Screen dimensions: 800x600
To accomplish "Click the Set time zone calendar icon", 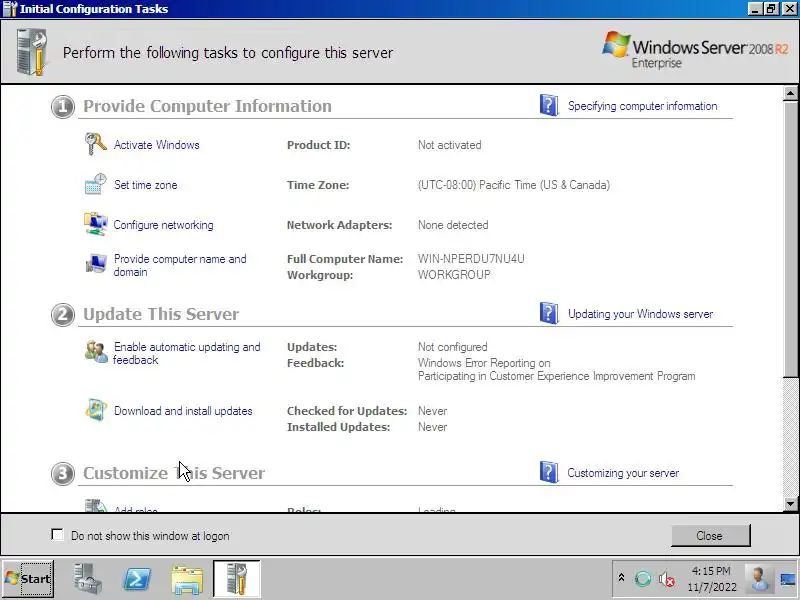I will [95, 184].
